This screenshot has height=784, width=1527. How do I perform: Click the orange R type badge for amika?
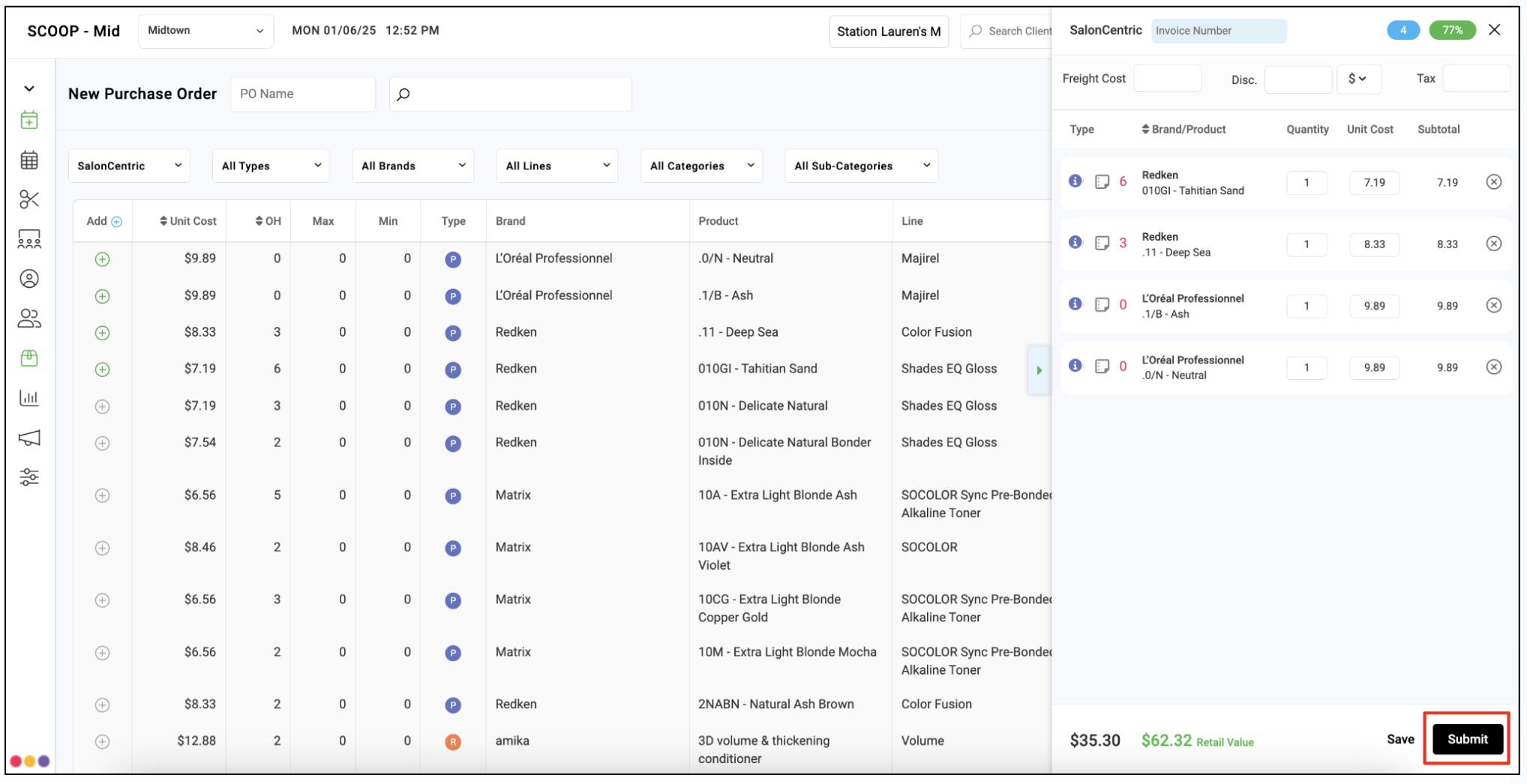[453, 742]
